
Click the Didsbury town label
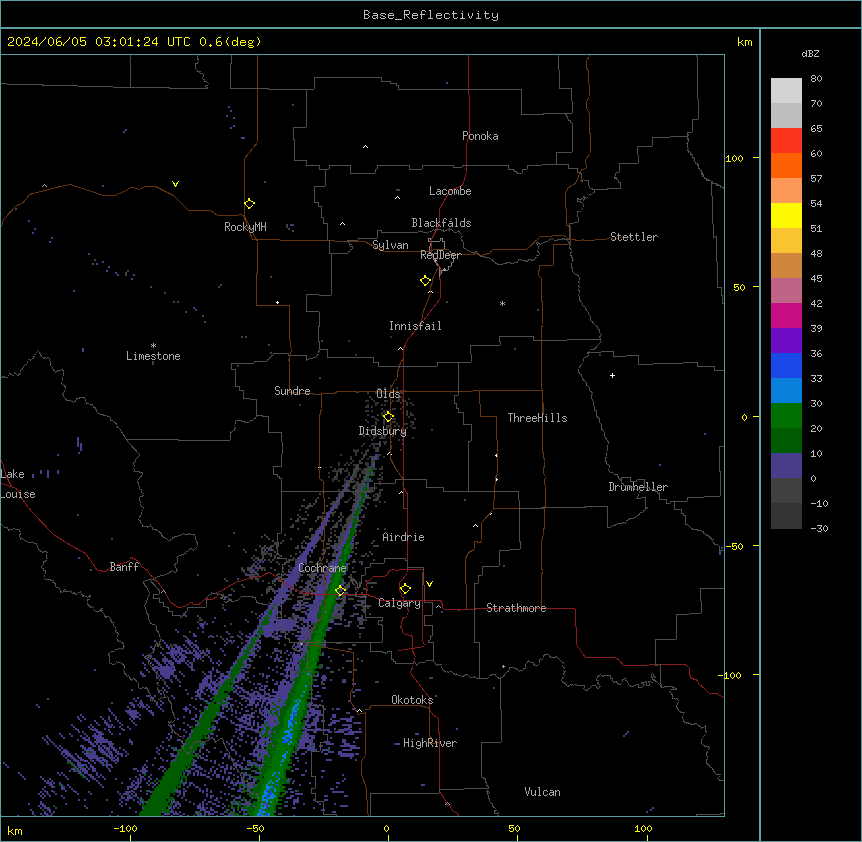(x=383, y=431)
